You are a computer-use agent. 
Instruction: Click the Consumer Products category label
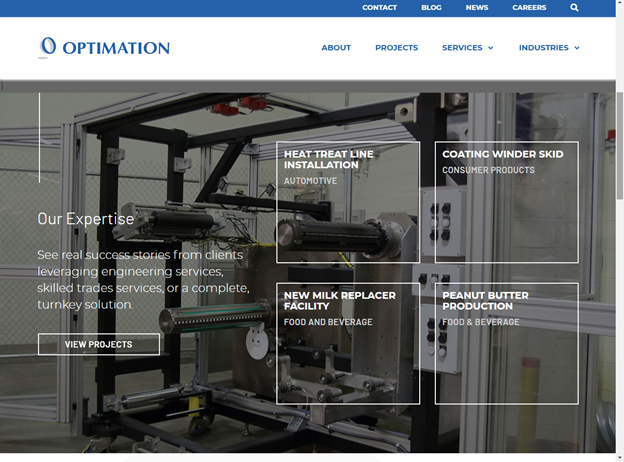coord(488,170)
